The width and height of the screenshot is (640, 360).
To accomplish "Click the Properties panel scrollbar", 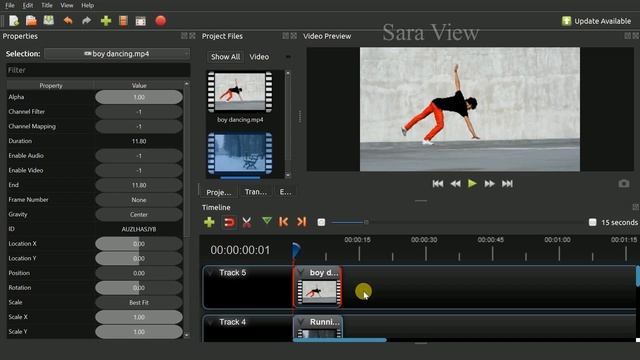I will point(187,163).
